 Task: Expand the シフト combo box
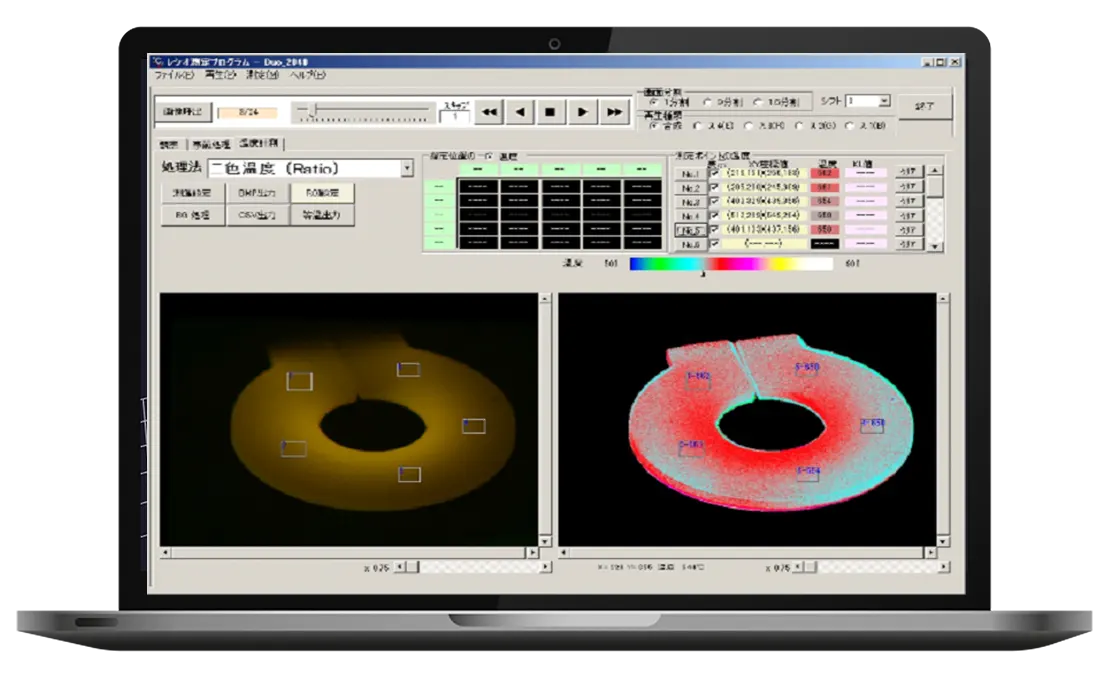[x=884, y=101]
